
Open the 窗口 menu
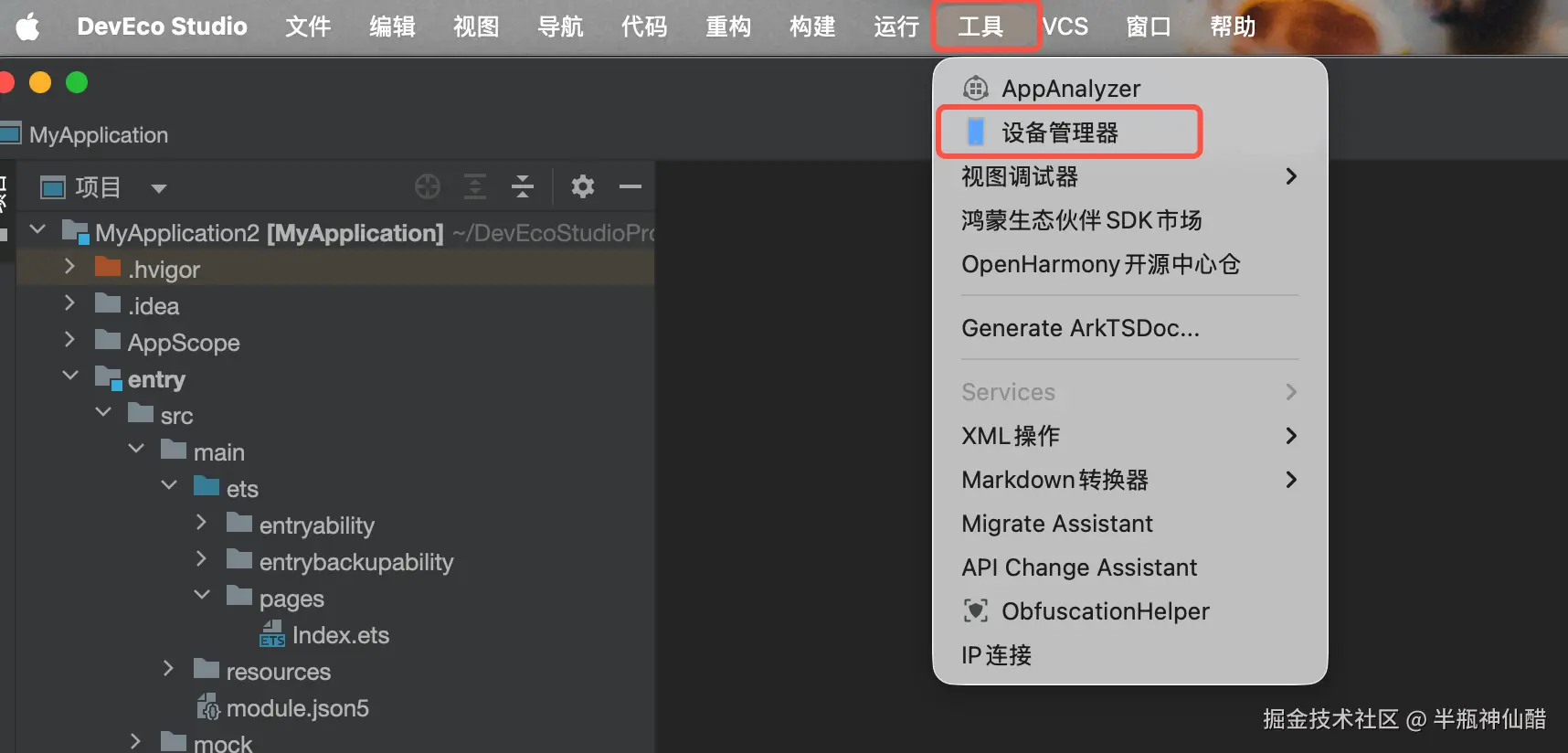(x=1149, y=27)
